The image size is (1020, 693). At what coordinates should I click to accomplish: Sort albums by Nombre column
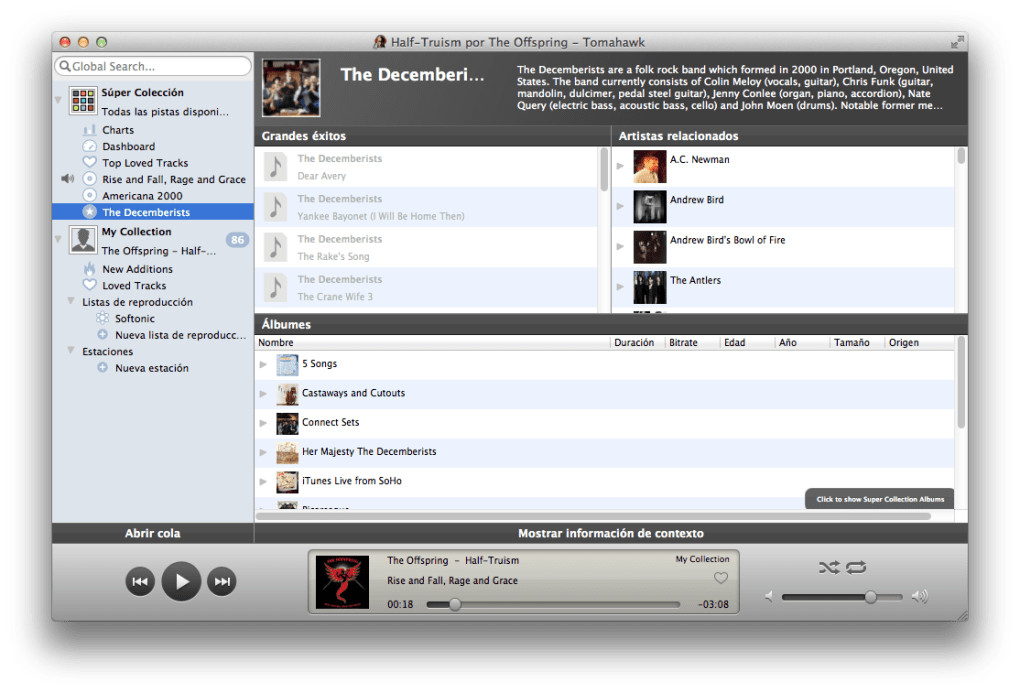click(433, 343)
